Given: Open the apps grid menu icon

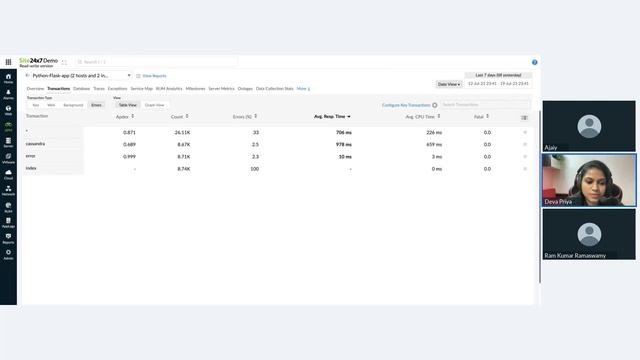Looking at the screenshot, I should pyautogui.click(x=8, y=62).
